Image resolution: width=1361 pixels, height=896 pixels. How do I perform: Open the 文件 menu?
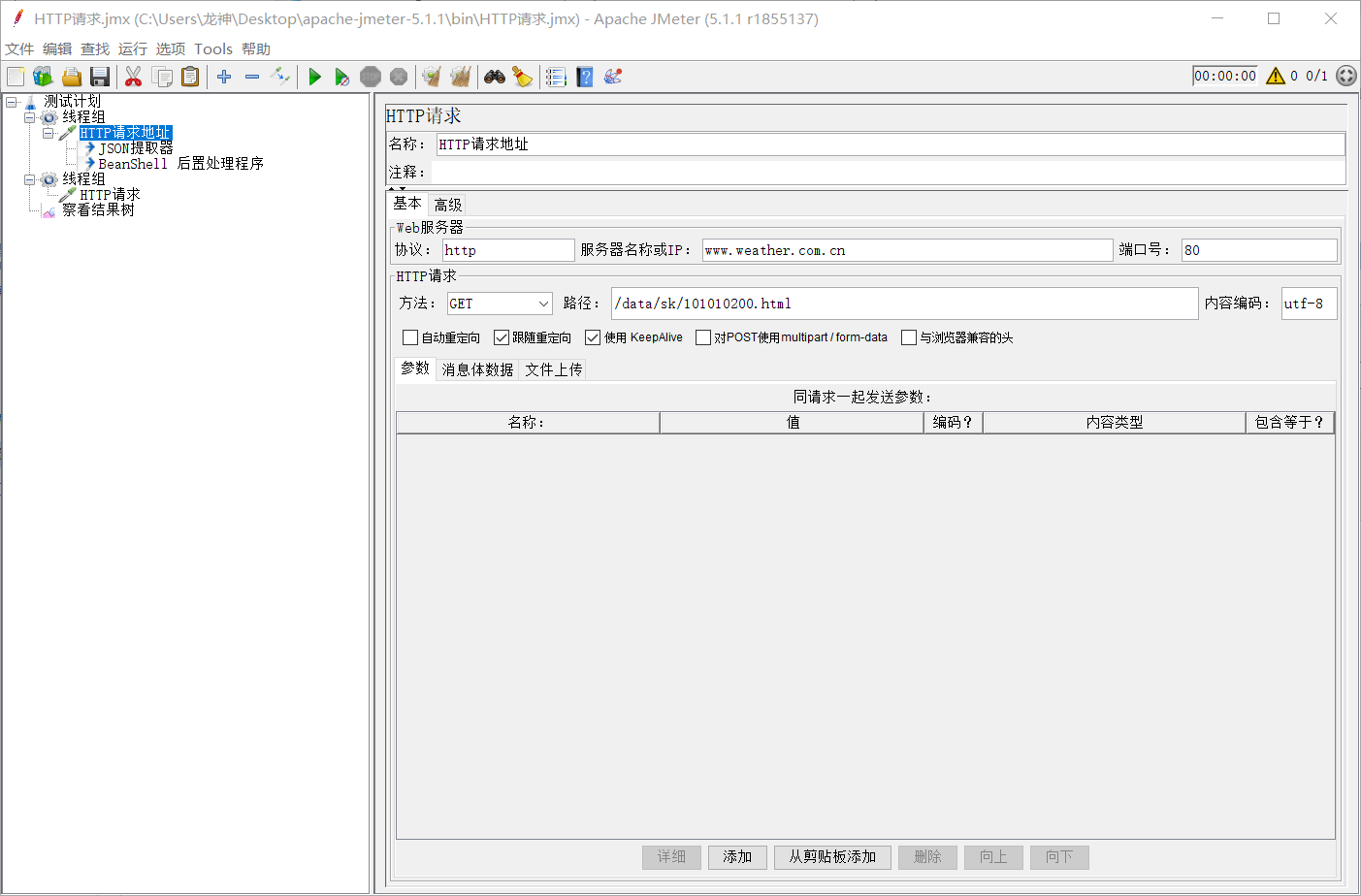point(19,49)
